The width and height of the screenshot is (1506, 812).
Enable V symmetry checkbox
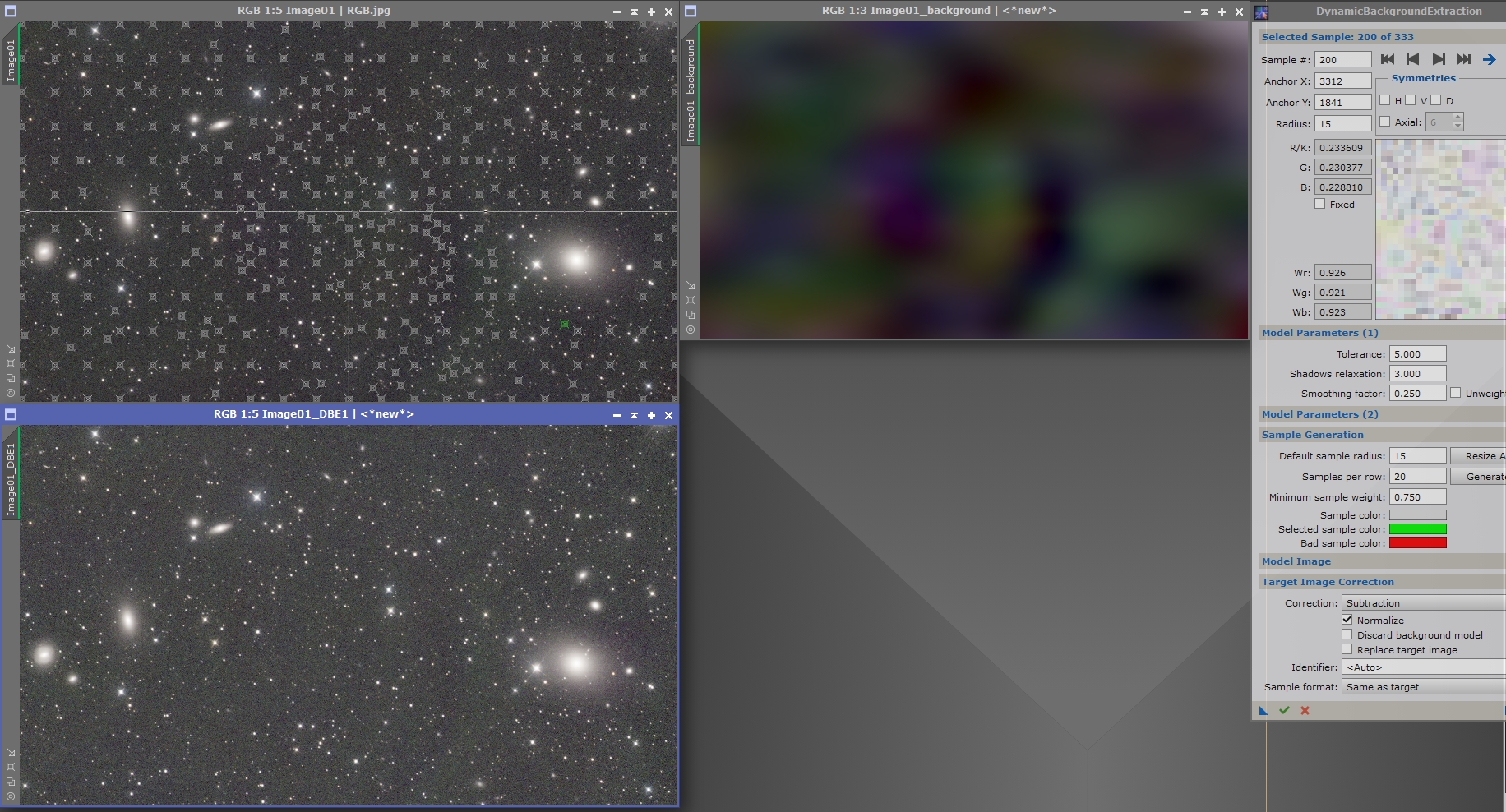click(x=1411, y=100)
